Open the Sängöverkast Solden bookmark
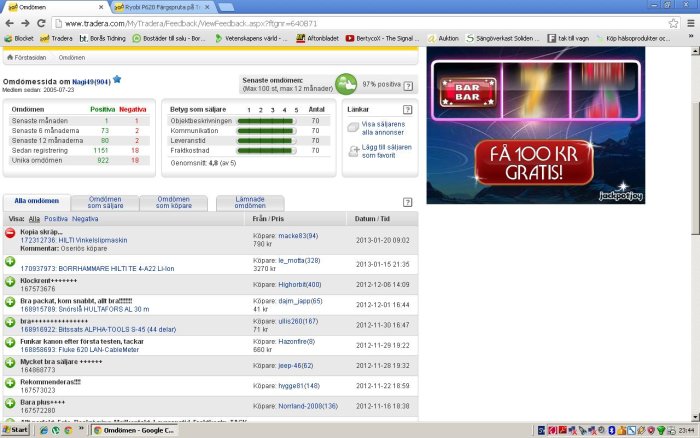Screen dimensions: 700x438 point(503,38)
